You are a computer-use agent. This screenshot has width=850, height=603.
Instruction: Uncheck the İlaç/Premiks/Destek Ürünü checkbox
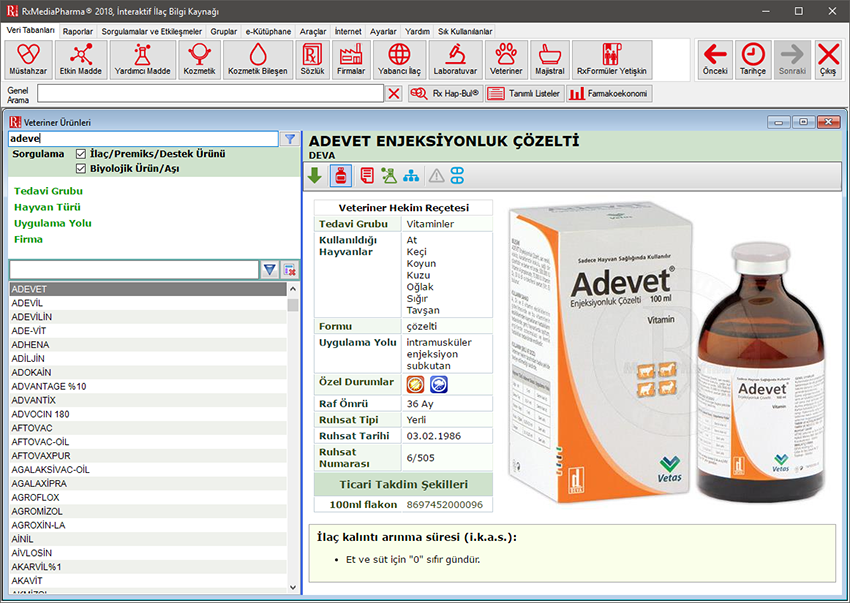tap(82, 154)
